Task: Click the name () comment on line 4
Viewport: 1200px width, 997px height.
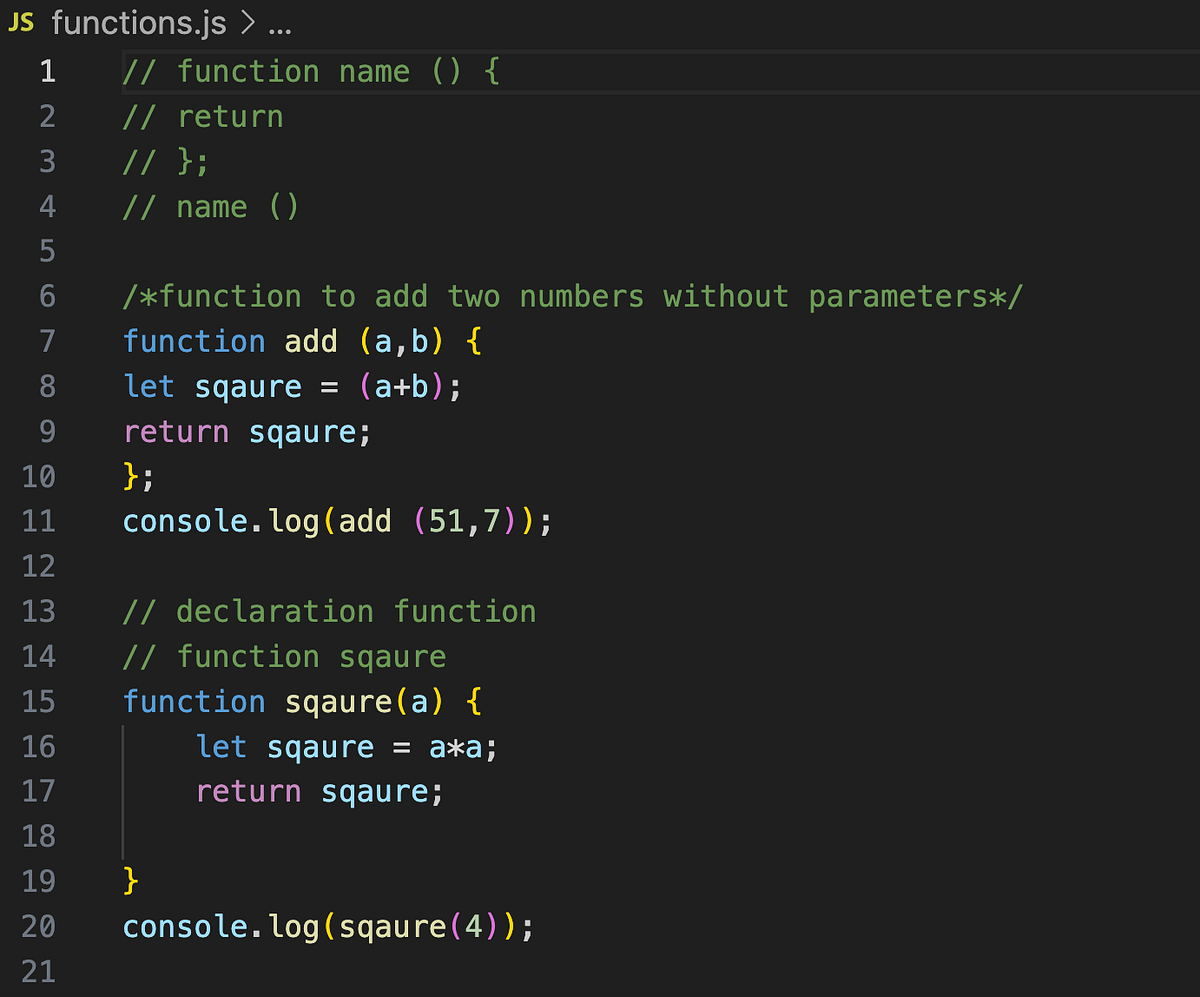Action: tap(210, 206)
